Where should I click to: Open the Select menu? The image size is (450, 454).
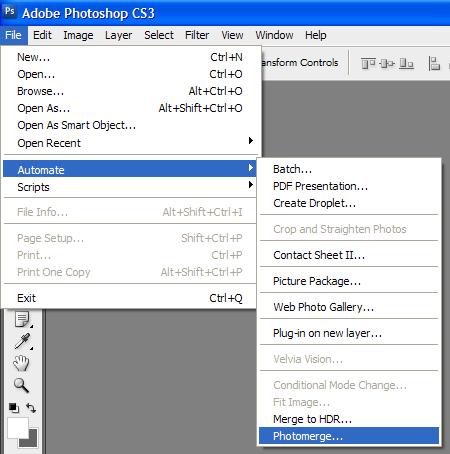coord(159,35)
